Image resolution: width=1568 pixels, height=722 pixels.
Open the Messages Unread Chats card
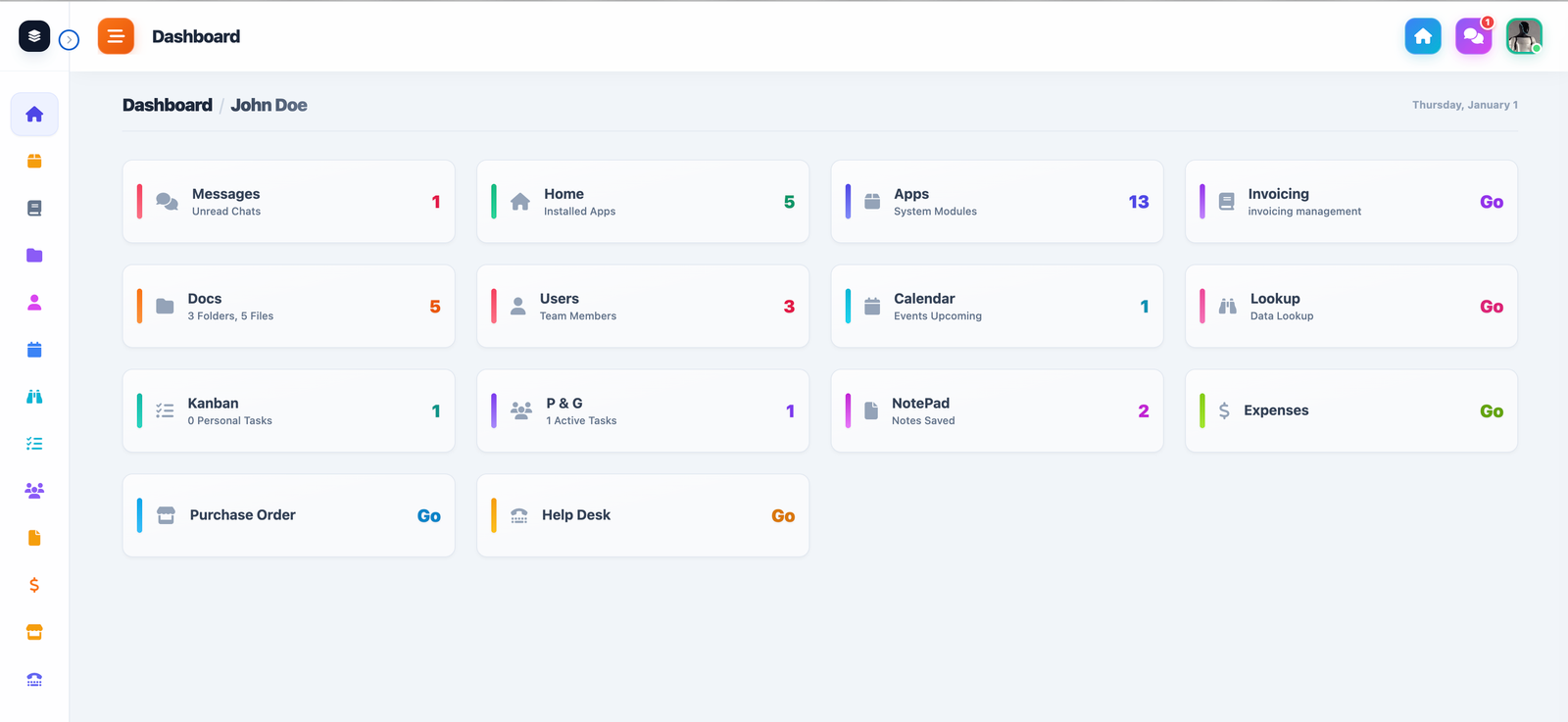point(289,202)
